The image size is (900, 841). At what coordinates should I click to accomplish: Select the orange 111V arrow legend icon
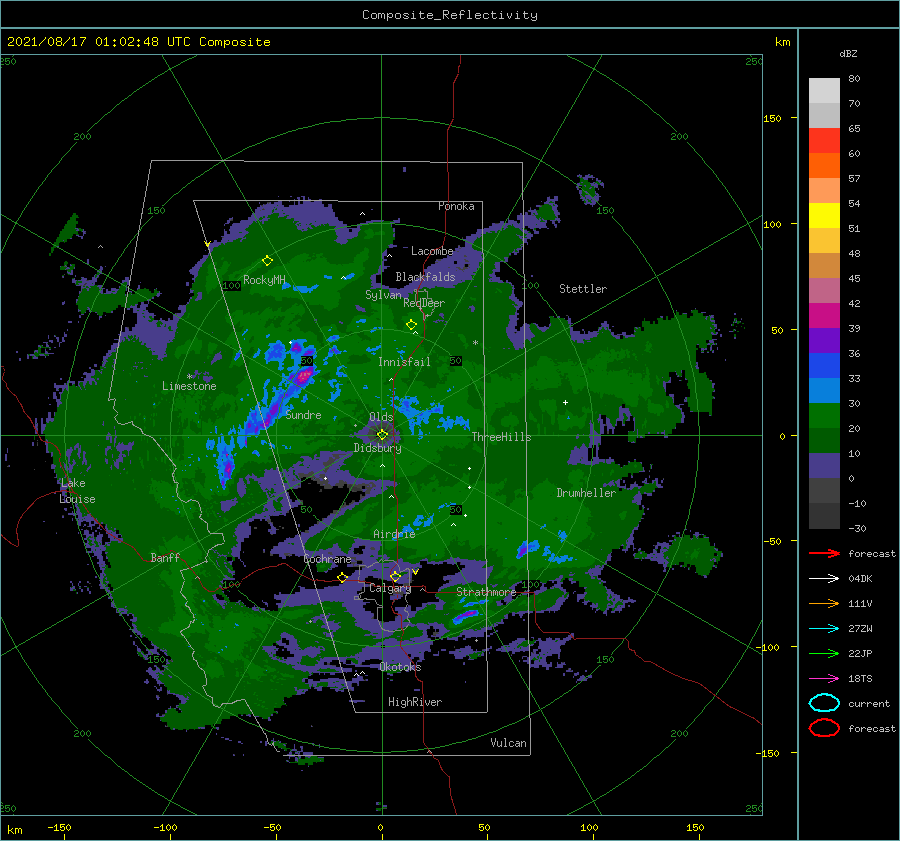tap(824, 603)
